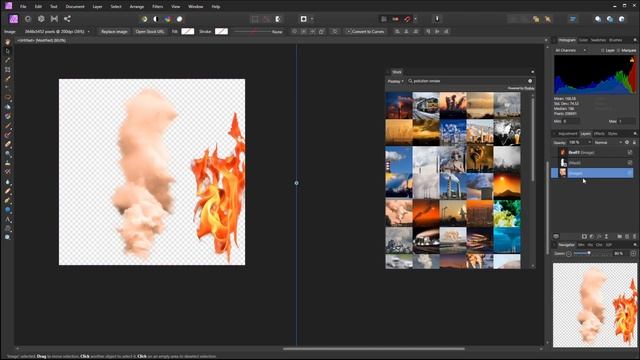The image size is (640, 360).
Task: Click the gear icon in Layers panel header
Action: pyautogui.click(x=627, y=142)
